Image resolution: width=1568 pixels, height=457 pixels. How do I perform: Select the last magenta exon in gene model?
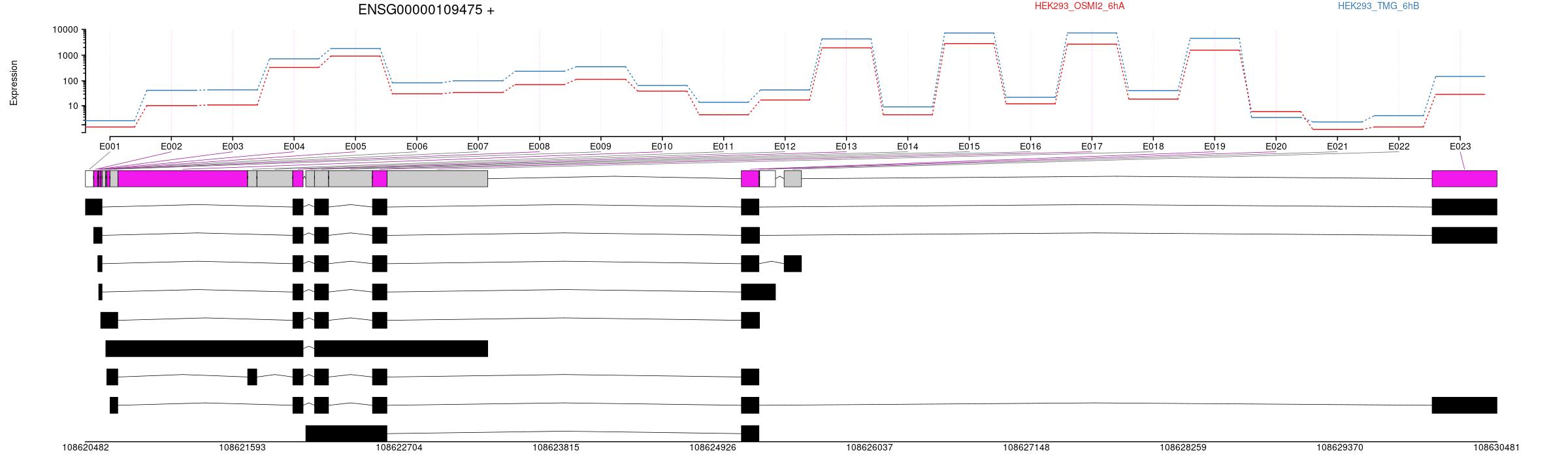pyautogui.click(x=1464, y=179)
